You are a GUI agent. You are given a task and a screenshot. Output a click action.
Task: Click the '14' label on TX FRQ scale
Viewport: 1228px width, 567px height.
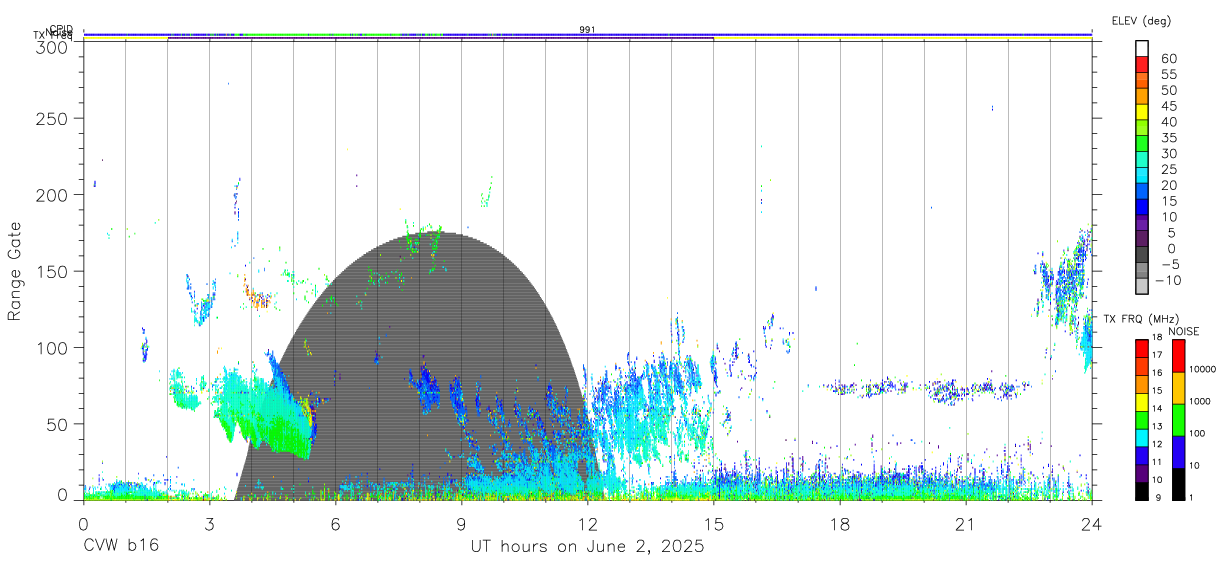point(1157,408)
